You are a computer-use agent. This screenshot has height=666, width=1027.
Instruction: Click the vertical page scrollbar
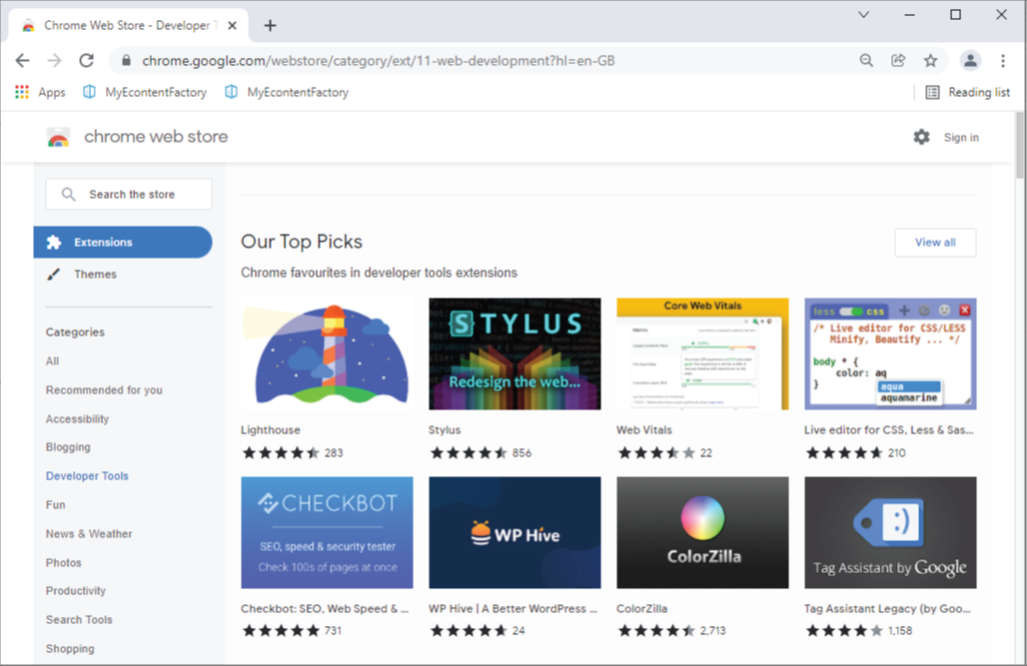tap(1019, 145)
